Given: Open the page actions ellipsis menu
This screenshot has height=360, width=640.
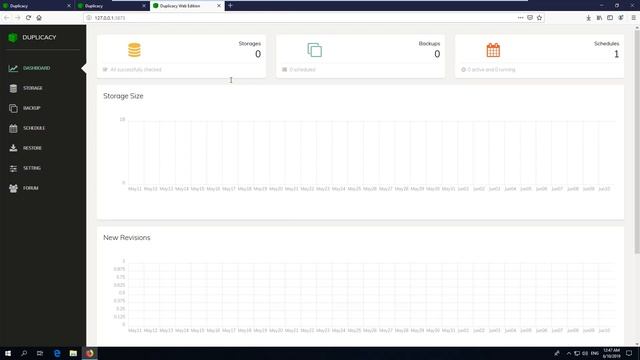Looking at the screenshot, I should tap(520, 18).
